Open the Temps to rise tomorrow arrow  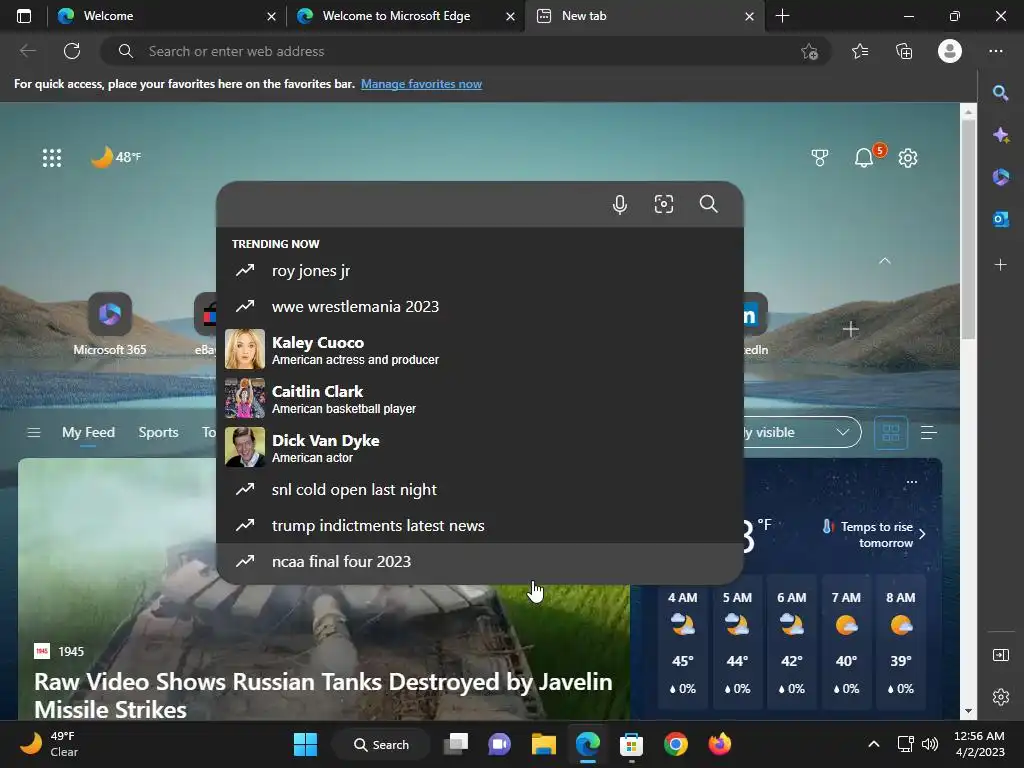click(x=922, y=534)
